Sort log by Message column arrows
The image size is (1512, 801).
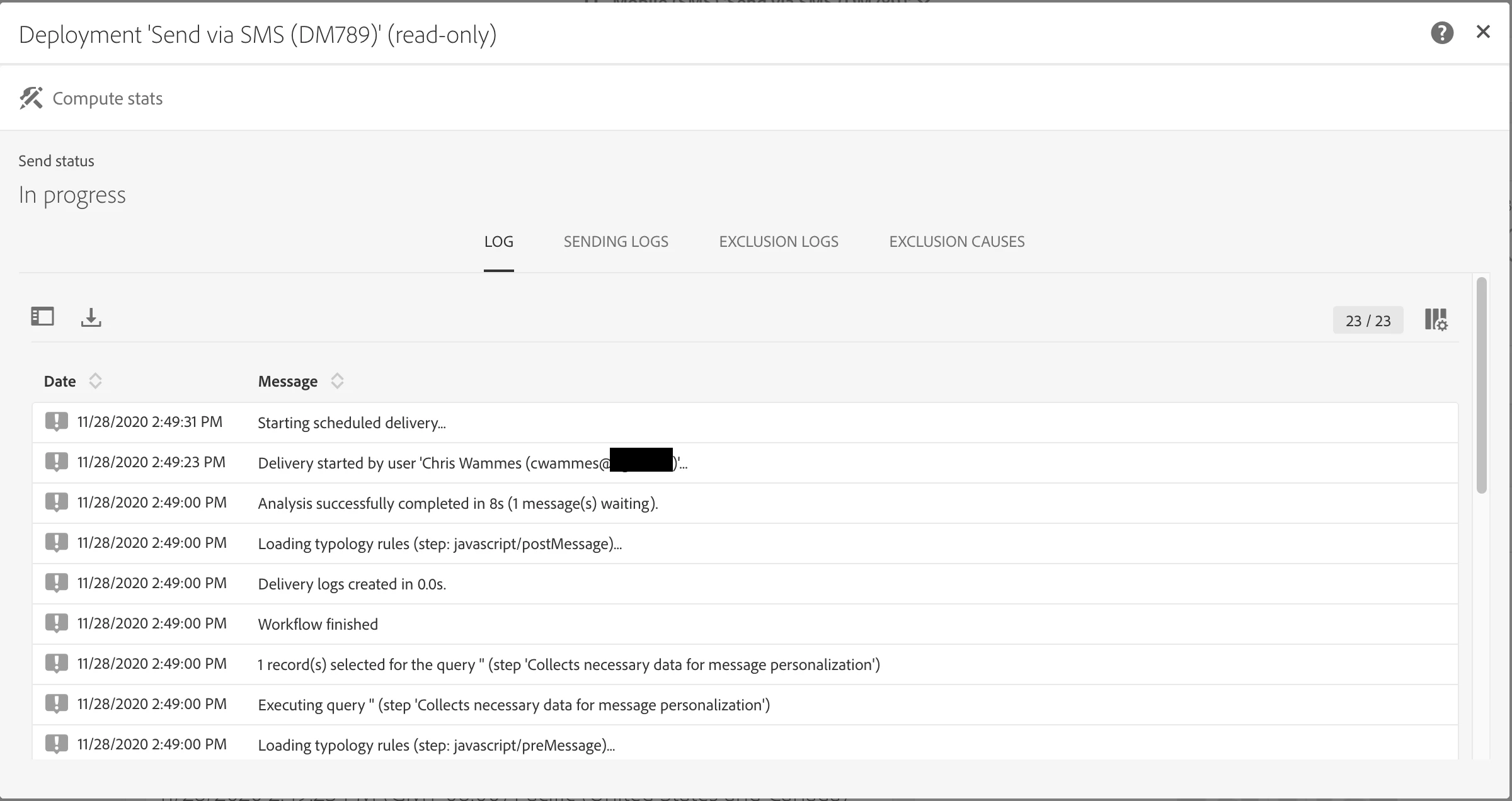coord(337,380)
